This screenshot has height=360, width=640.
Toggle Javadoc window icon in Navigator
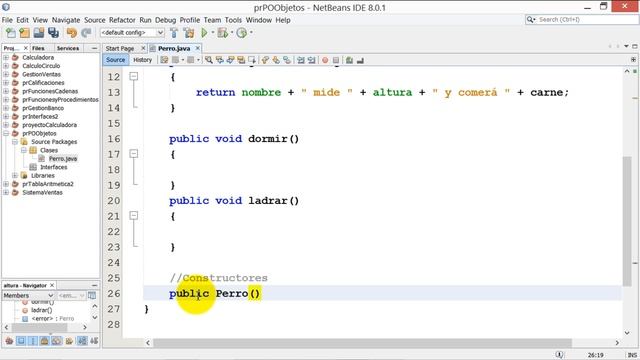tap(92, 295)
